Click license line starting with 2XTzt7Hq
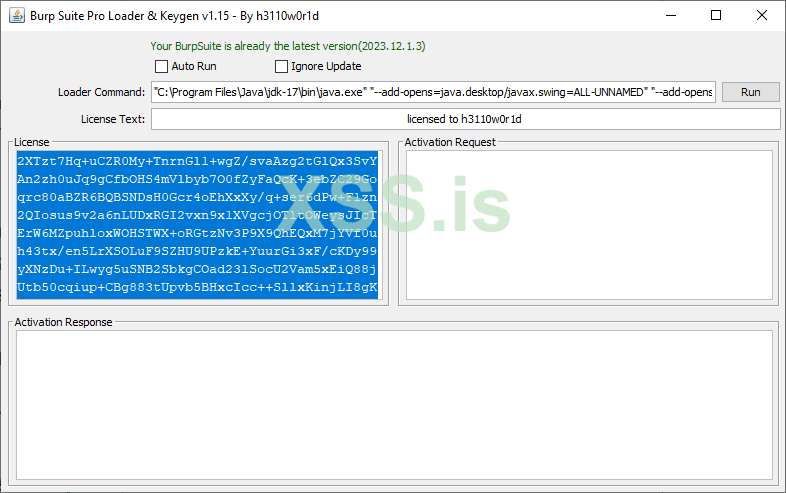Viewport: 786px width, 493px height. pyautogui.click(x=197, y=161)
